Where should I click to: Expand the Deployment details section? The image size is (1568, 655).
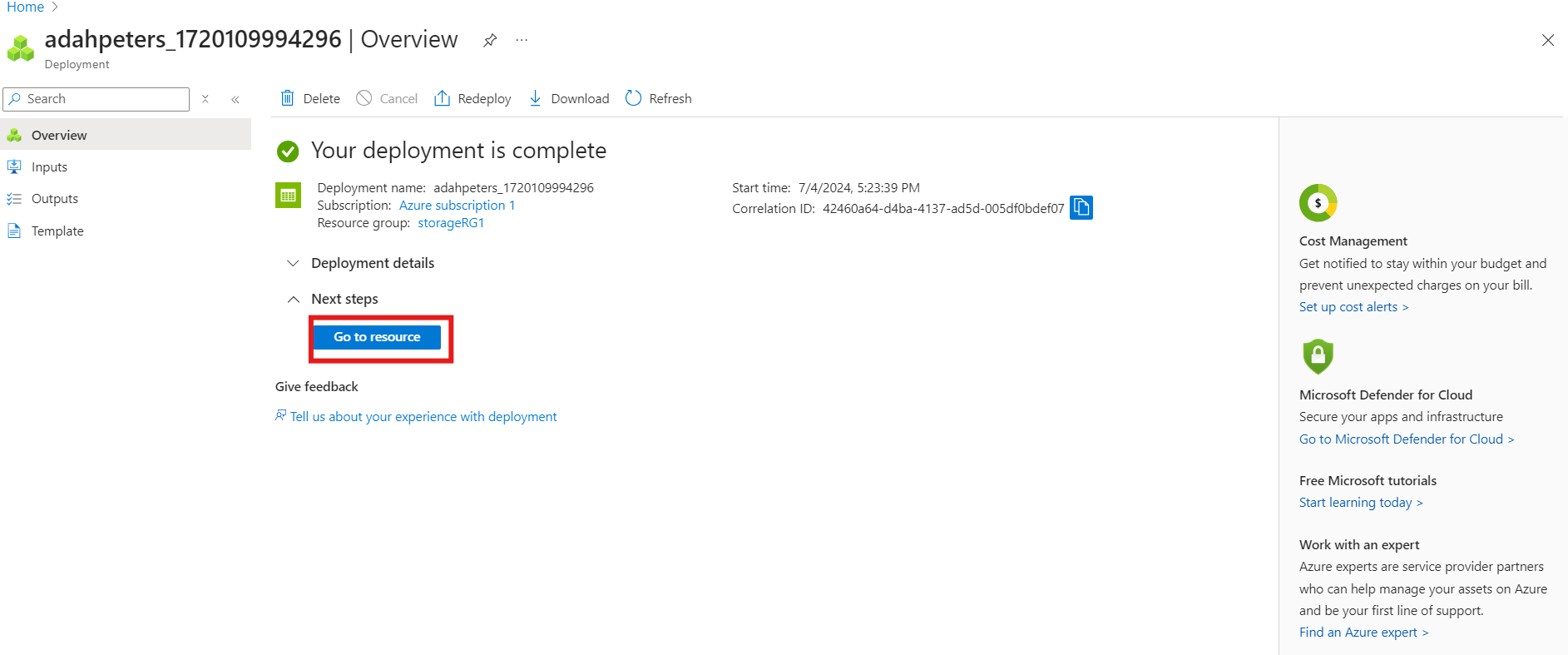(360, 263)
